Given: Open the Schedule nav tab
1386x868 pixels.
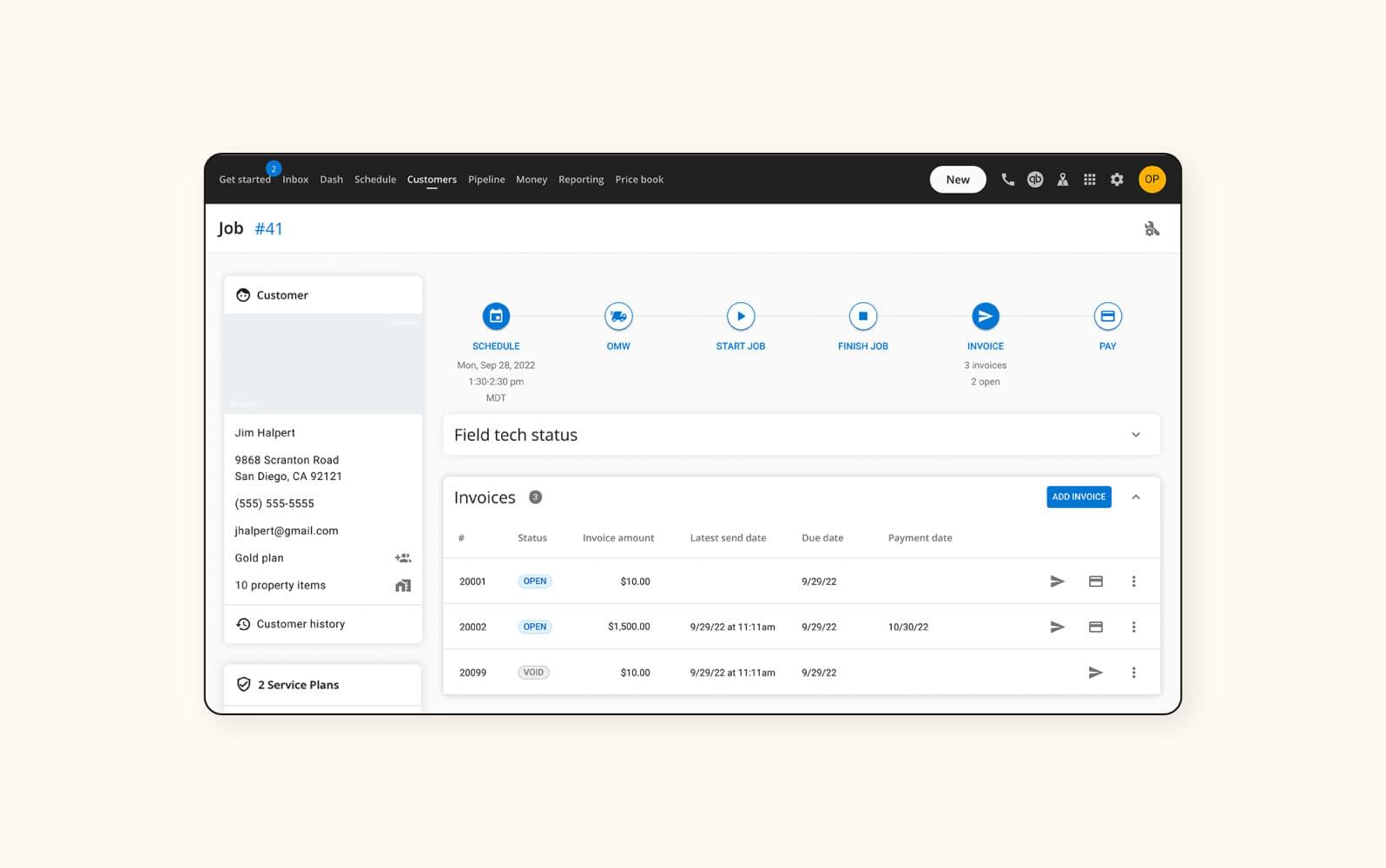Looking at the screenshot, I should point(375,180).
